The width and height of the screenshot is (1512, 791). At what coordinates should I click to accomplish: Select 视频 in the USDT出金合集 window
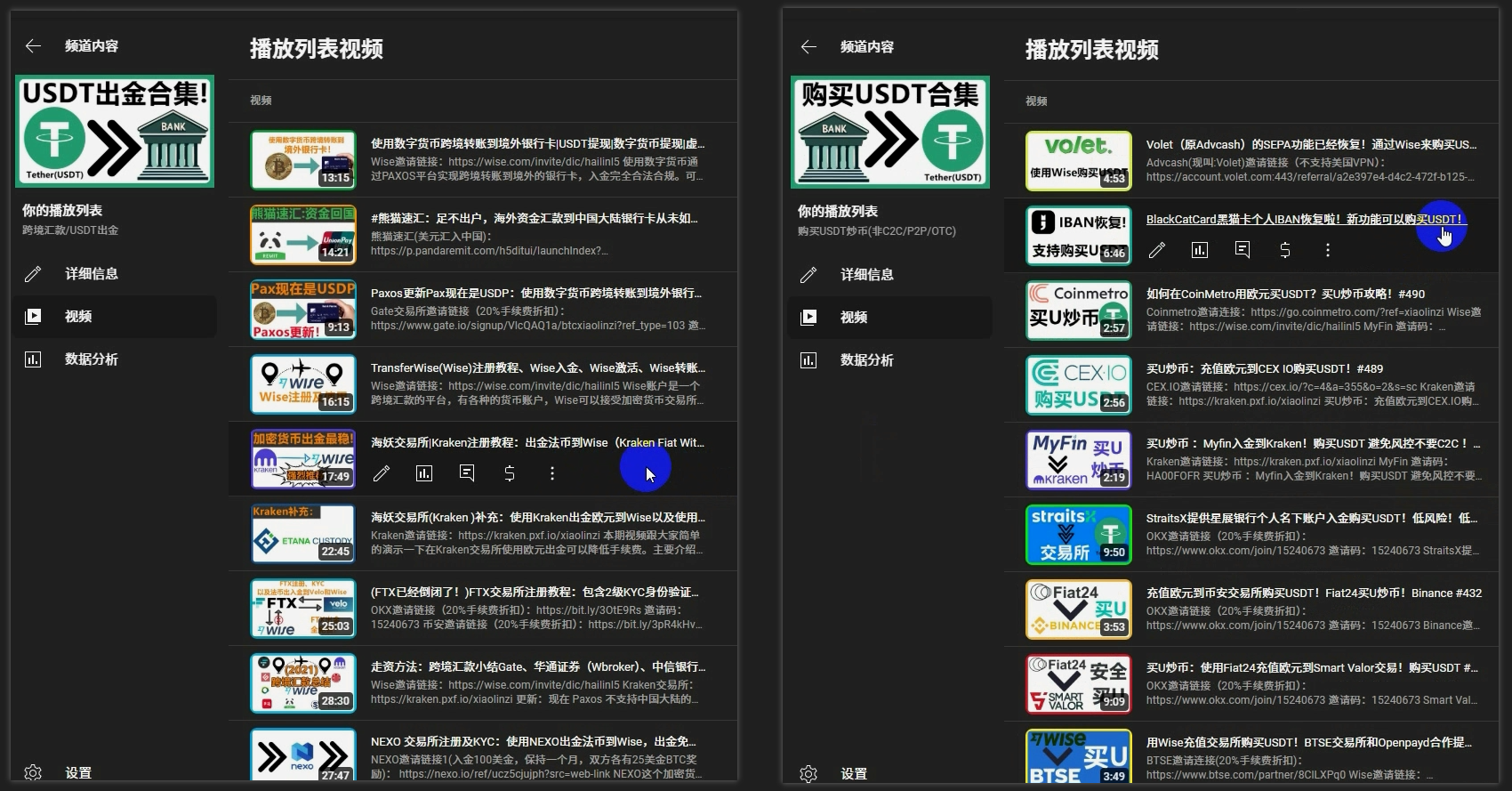[x=116, y=317]
